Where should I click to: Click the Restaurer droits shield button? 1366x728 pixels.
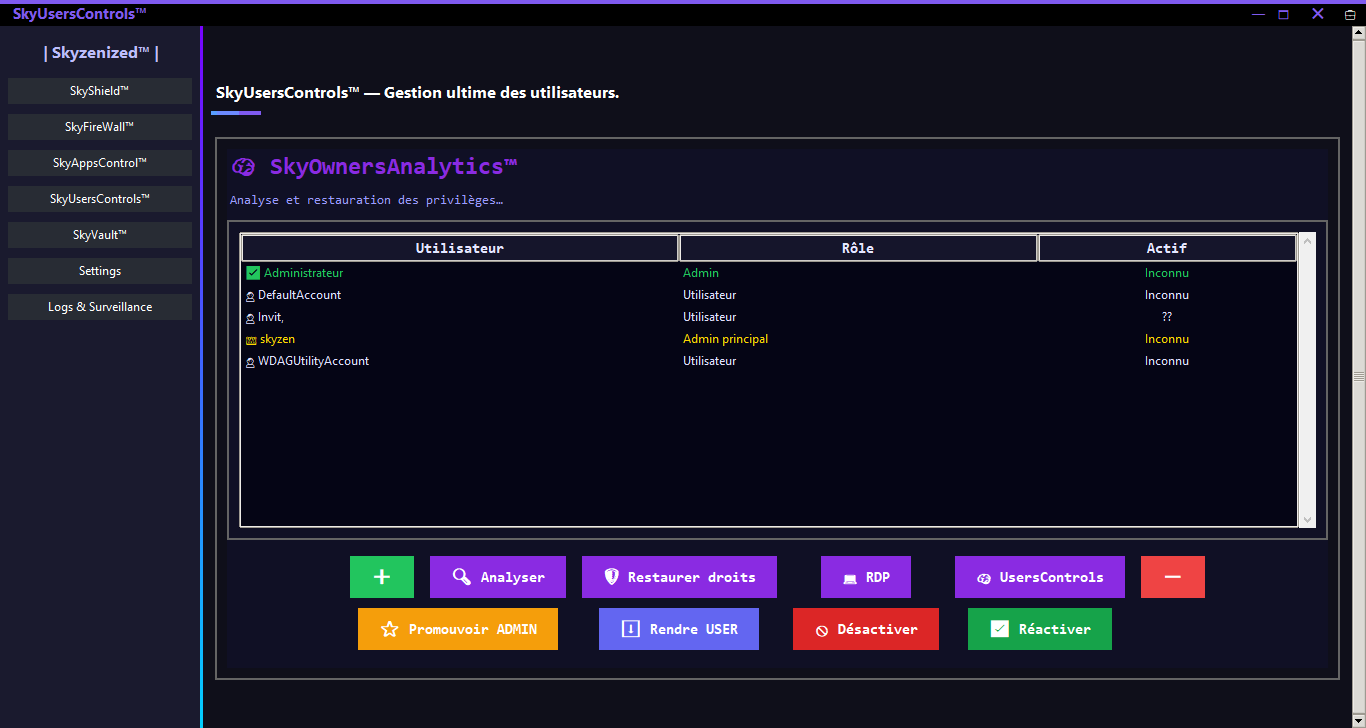pyautogui.click(x=679, y=577)
